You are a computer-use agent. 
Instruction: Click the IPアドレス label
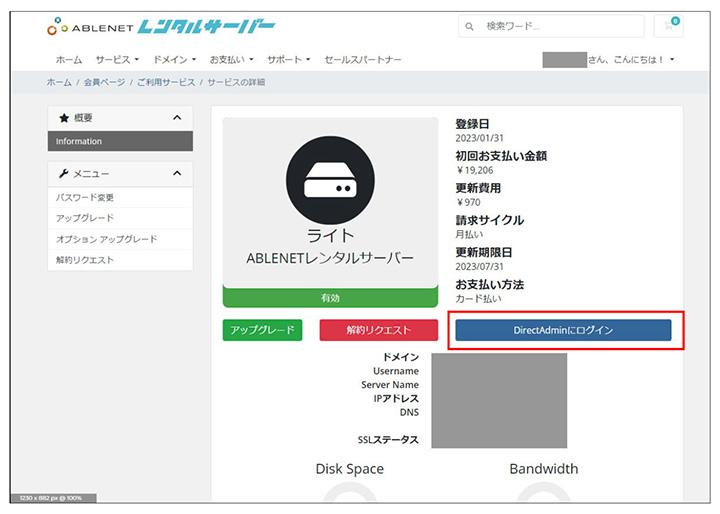coord(396,398)
